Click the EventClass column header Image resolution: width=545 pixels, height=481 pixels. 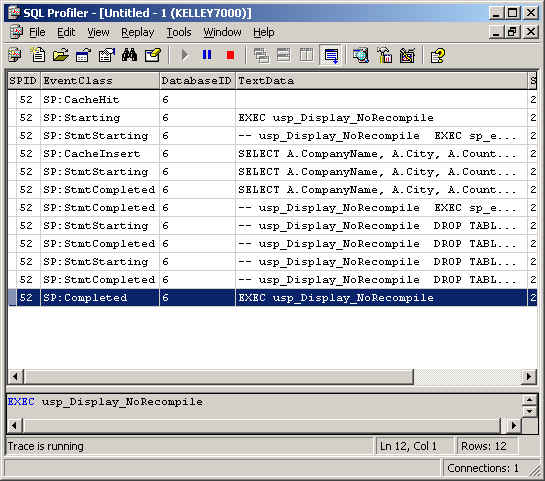pos(100,81)
